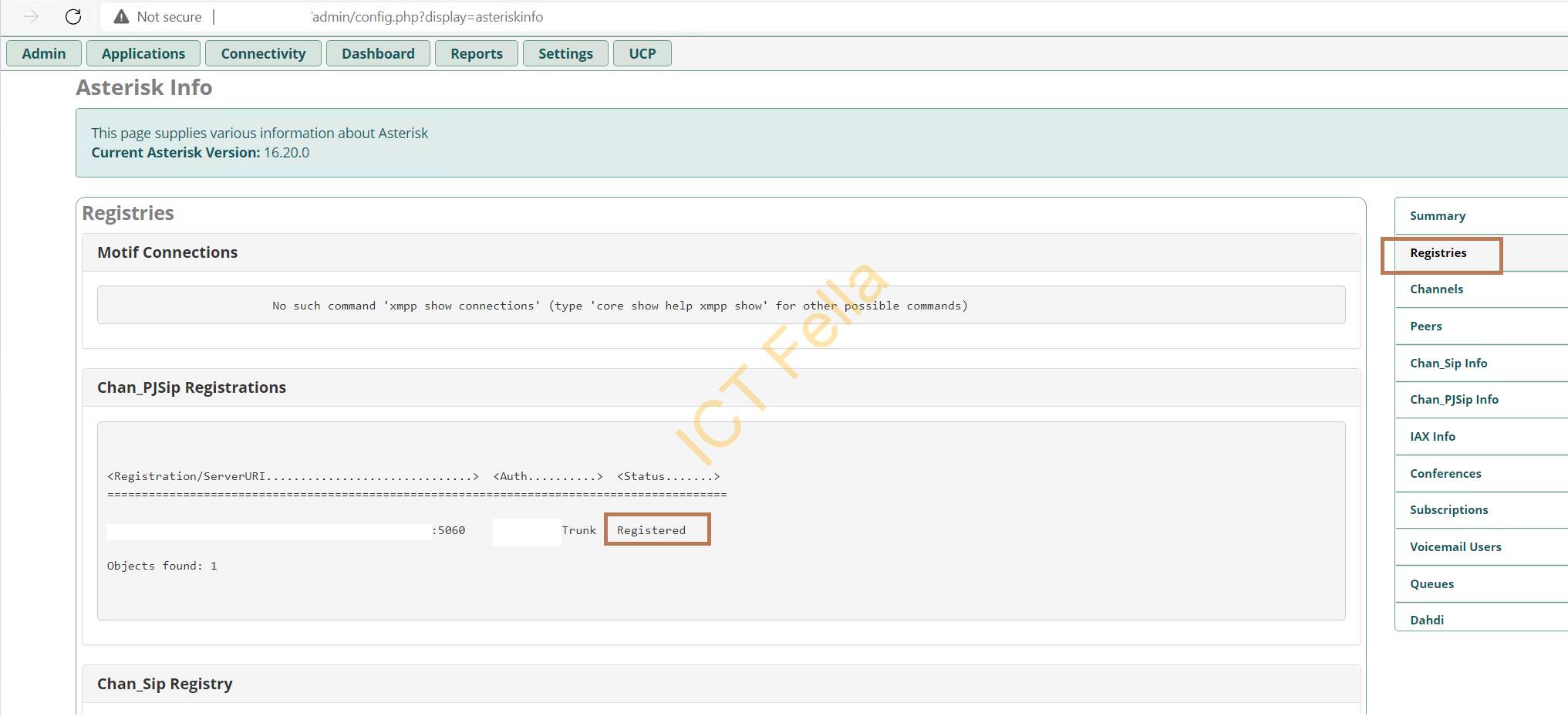Open the Settings menu
The height and width of the screenshot is (717, 1568).
click(x=565, y=53)
